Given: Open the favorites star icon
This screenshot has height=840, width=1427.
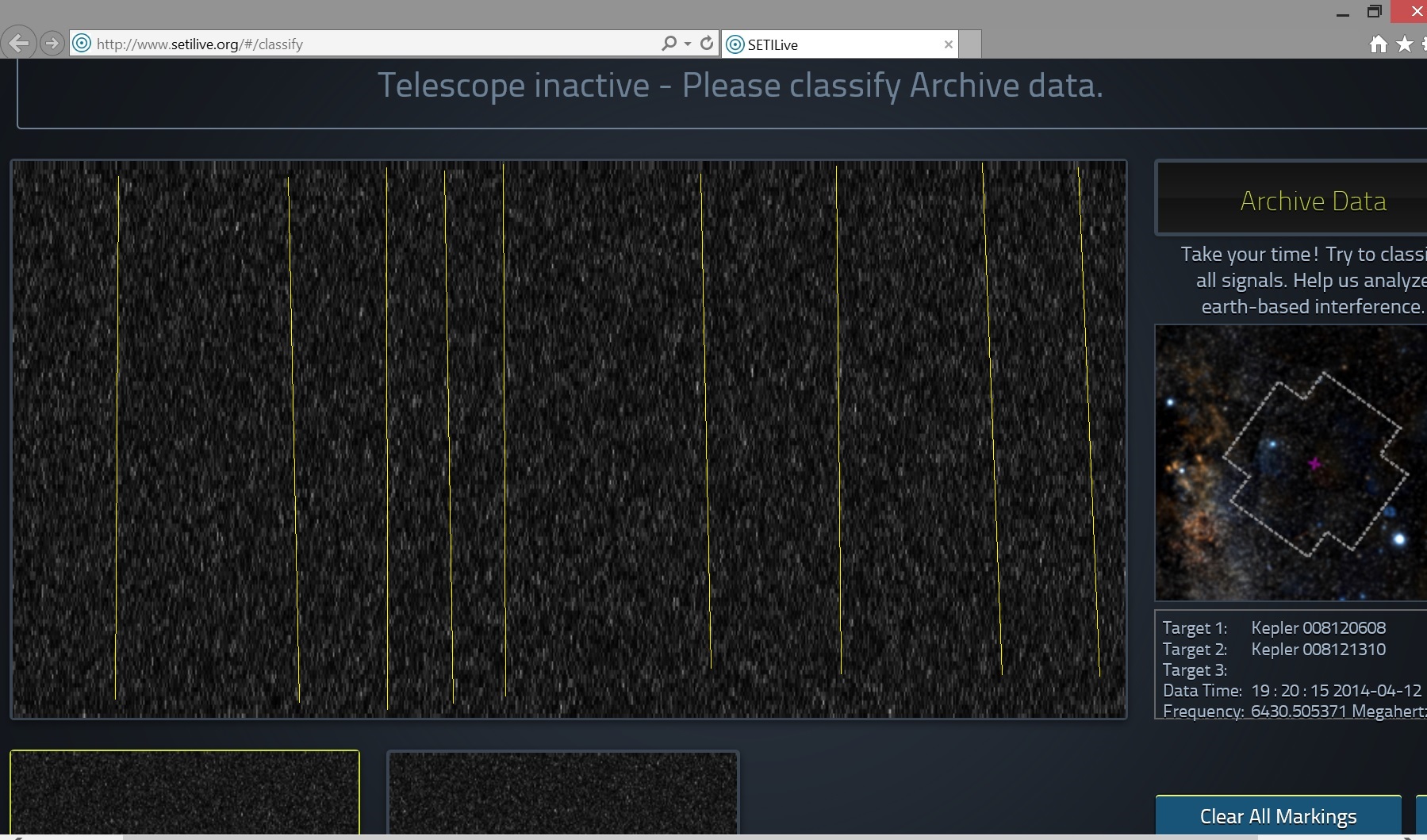Looking at the screenshot, I should (x=1404, y=44).
